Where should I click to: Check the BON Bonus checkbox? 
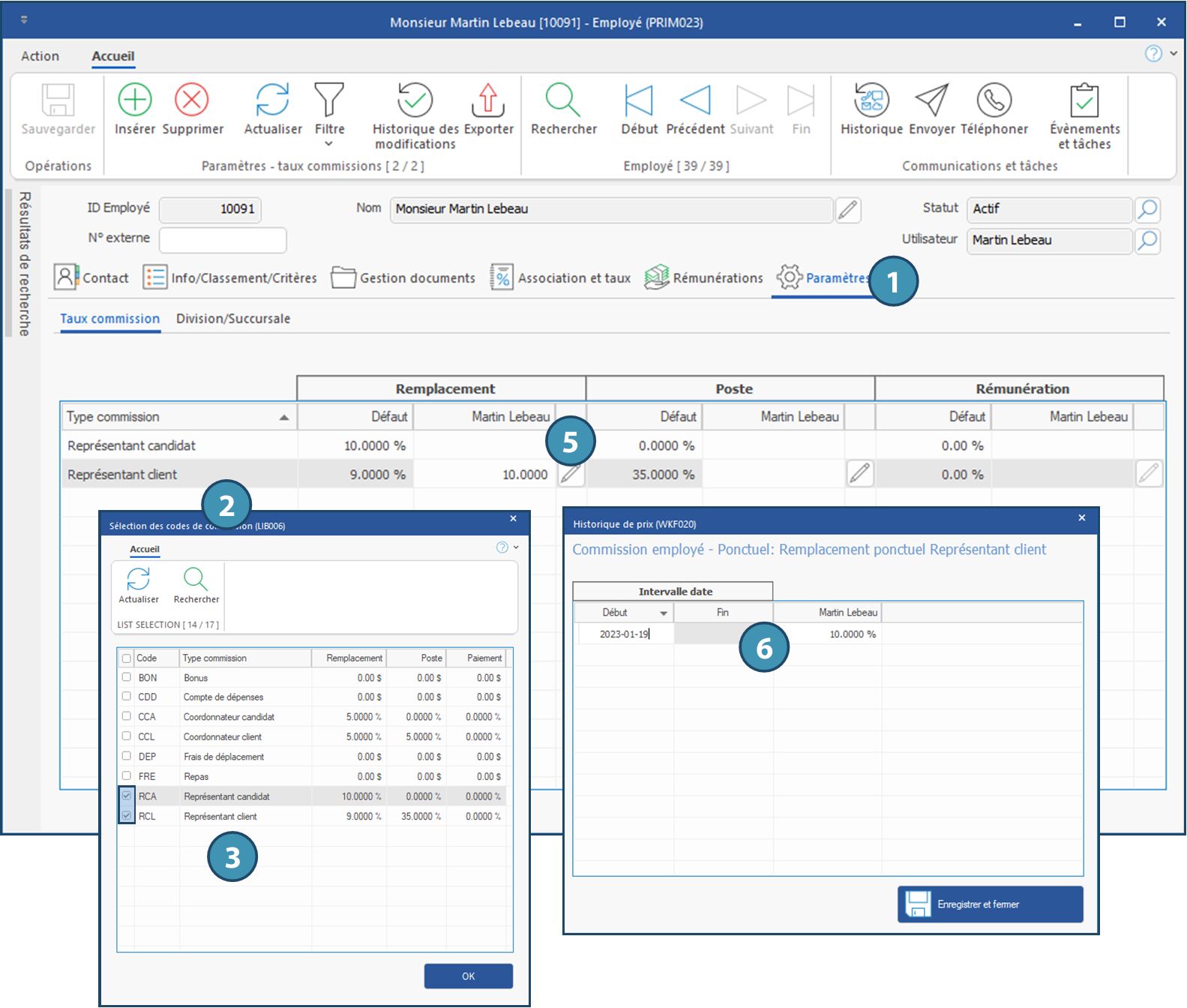click(127, 677)
